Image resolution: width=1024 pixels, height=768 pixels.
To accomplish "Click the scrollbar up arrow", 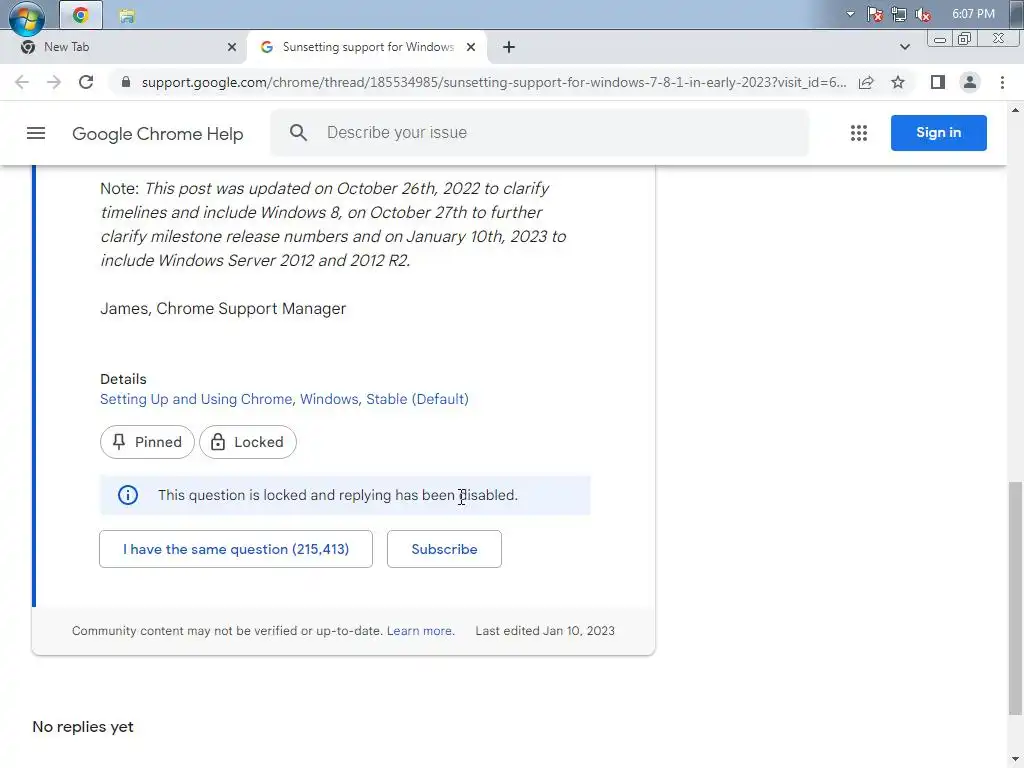I will pos(1015,110).
